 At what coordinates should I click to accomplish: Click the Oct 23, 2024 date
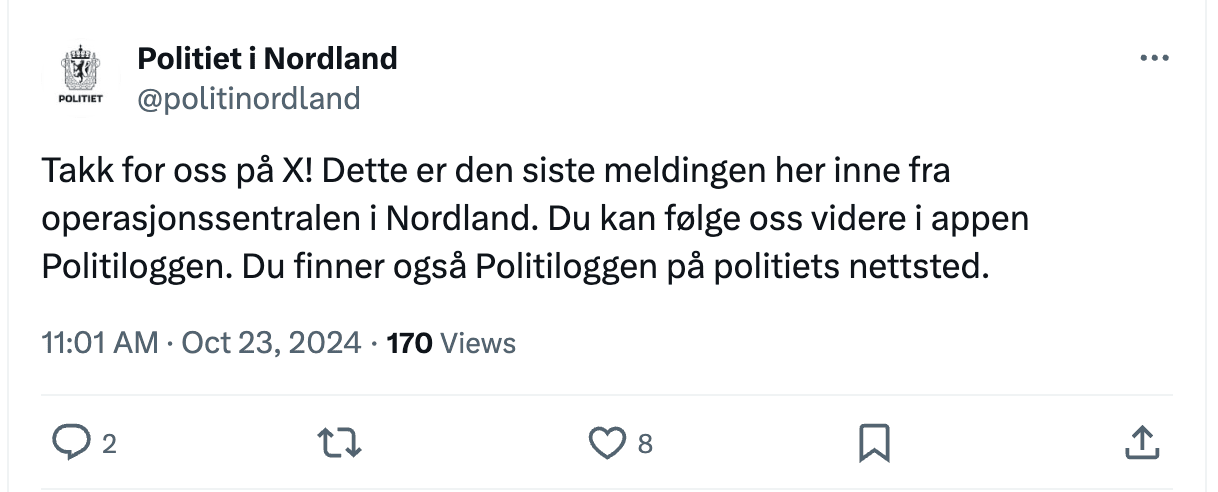click(x=270, y=343)
